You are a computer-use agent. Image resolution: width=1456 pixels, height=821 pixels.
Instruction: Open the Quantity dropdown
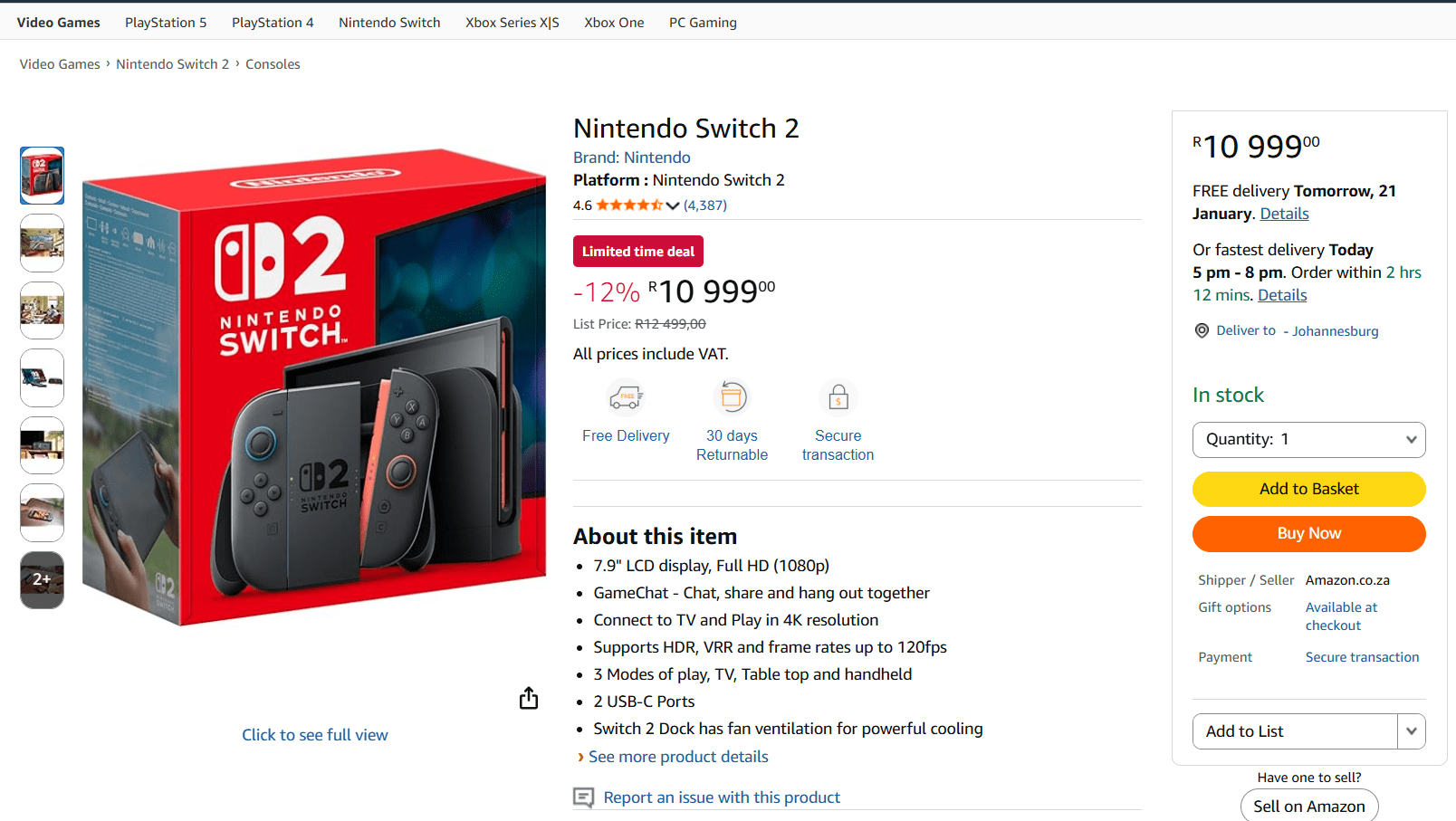pos(1308,440)
